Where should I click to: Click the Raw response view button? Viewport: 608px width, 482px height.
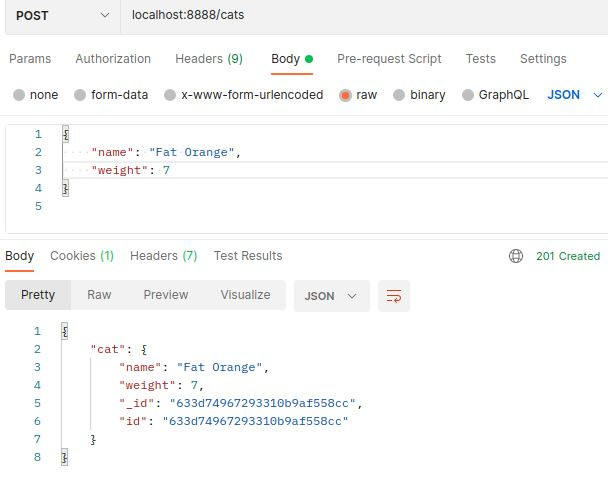99,295
